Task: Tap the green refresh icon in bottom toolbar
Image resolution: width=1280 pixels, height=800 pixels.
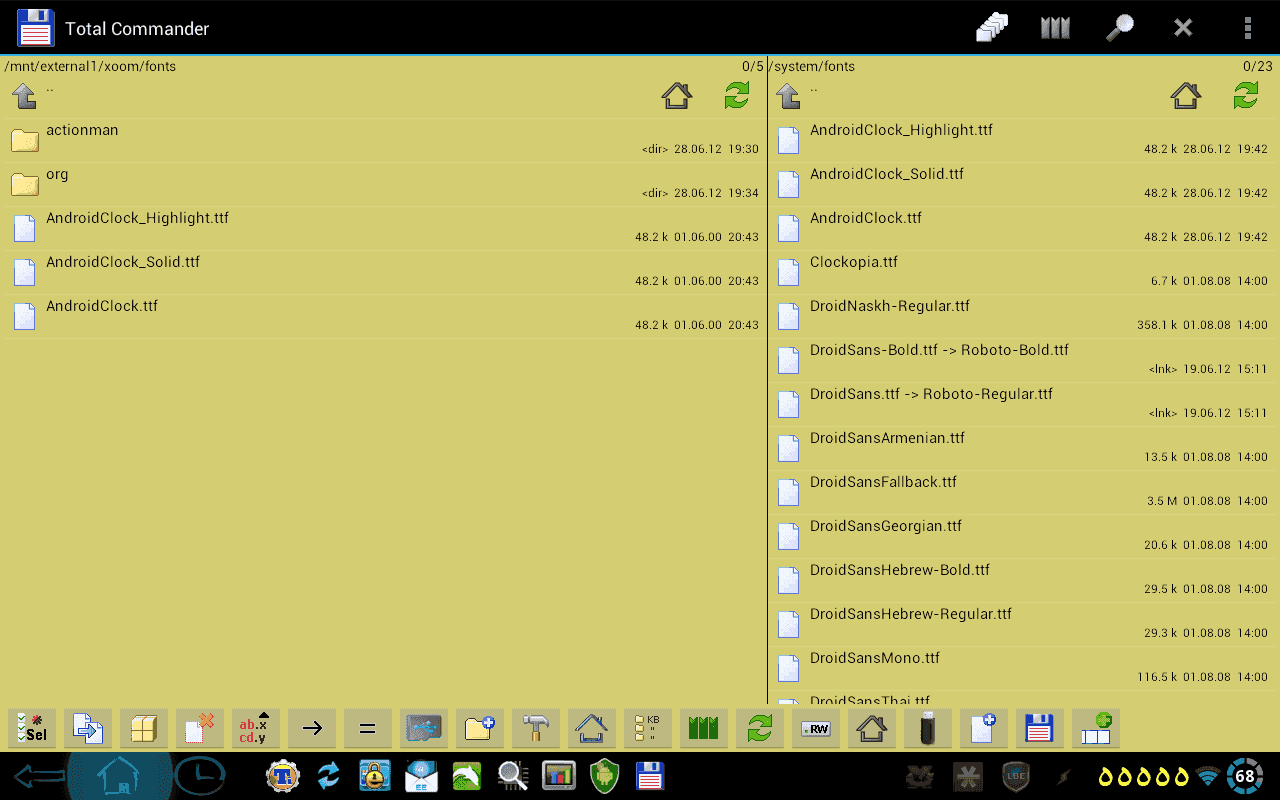Action: click(x=760, y=729)
